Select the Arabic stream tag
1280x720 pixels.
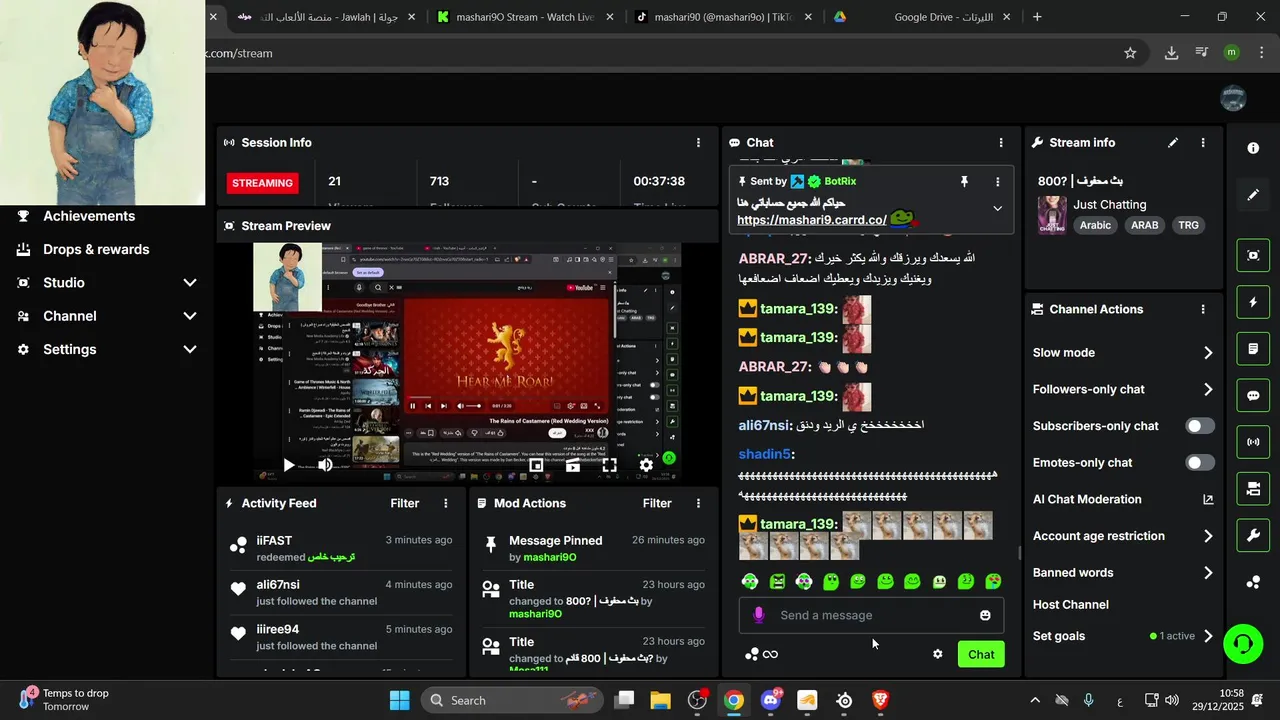coord(1095,226)
